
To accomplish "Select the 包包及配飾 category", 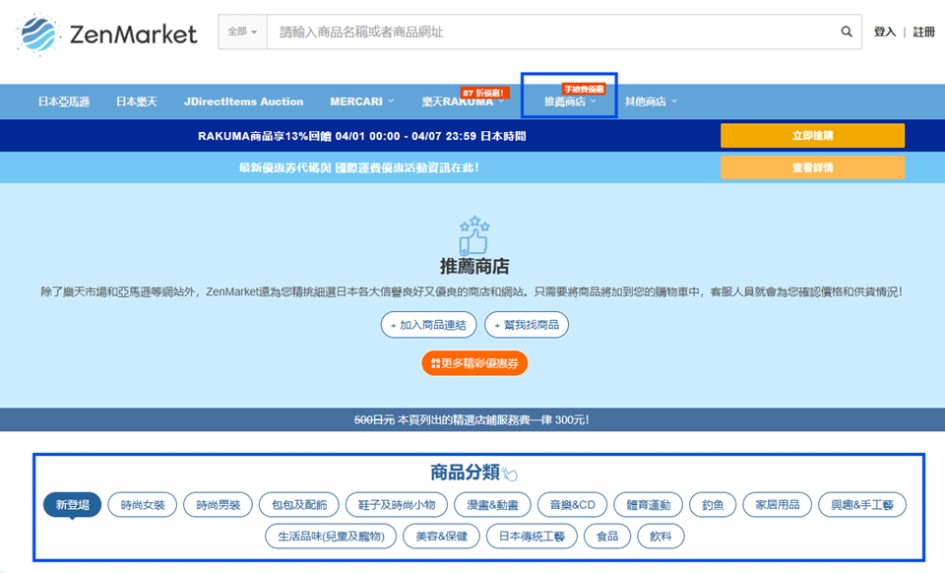I will pyautogui.click(x=299, y=504).
